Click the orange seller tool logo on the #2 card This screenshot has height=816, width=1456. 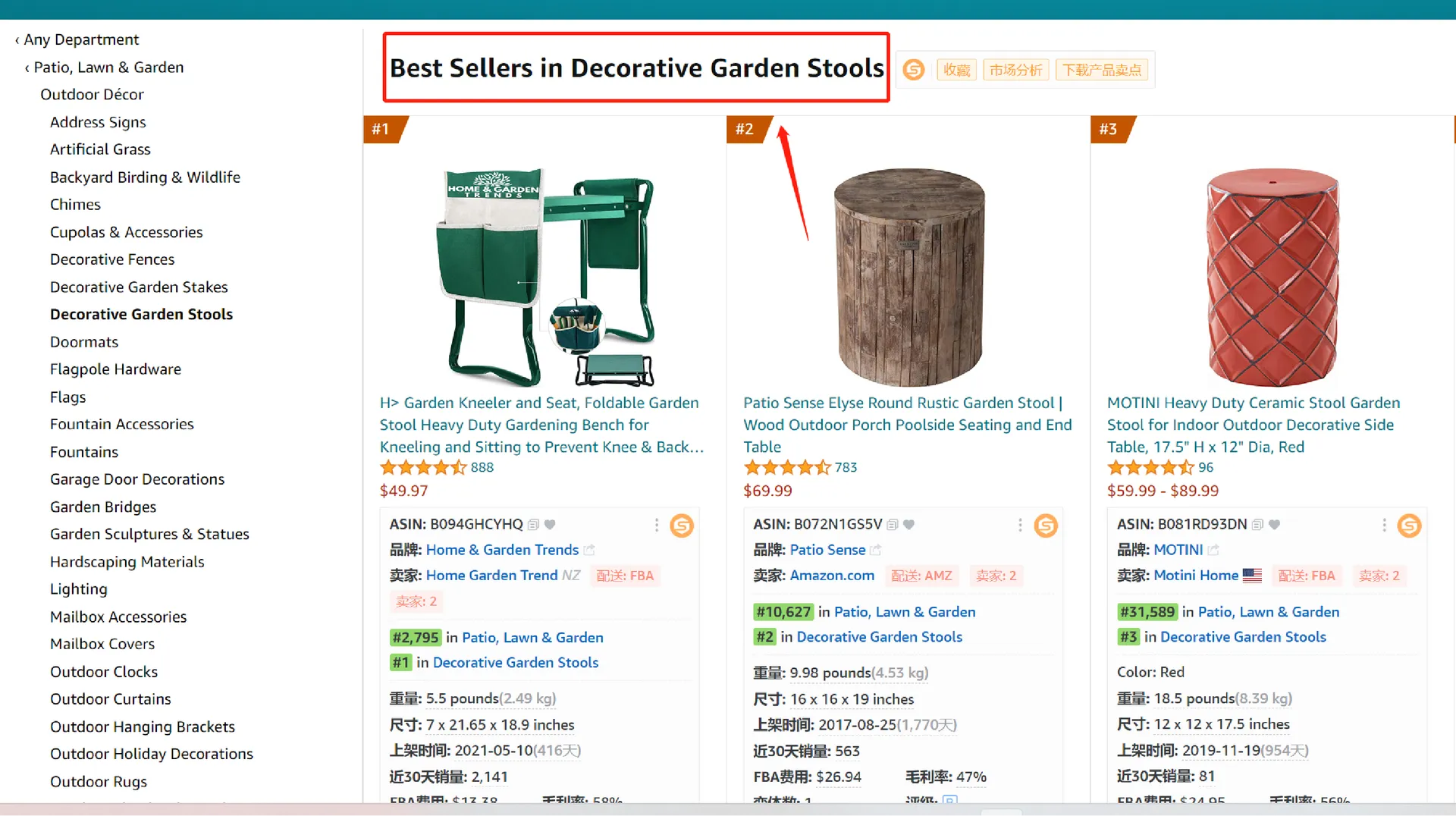(x=1046, y=526)
